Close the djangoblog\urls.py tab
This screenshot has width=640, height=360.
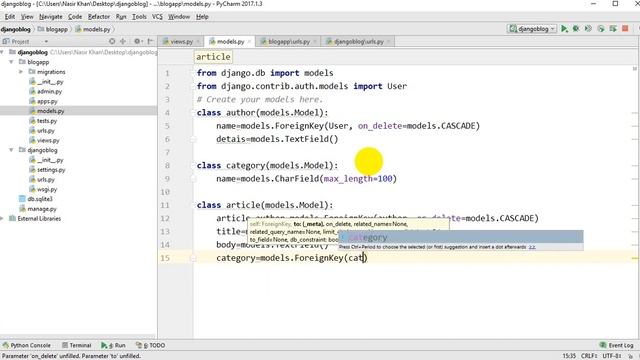[x=389, y=42]
